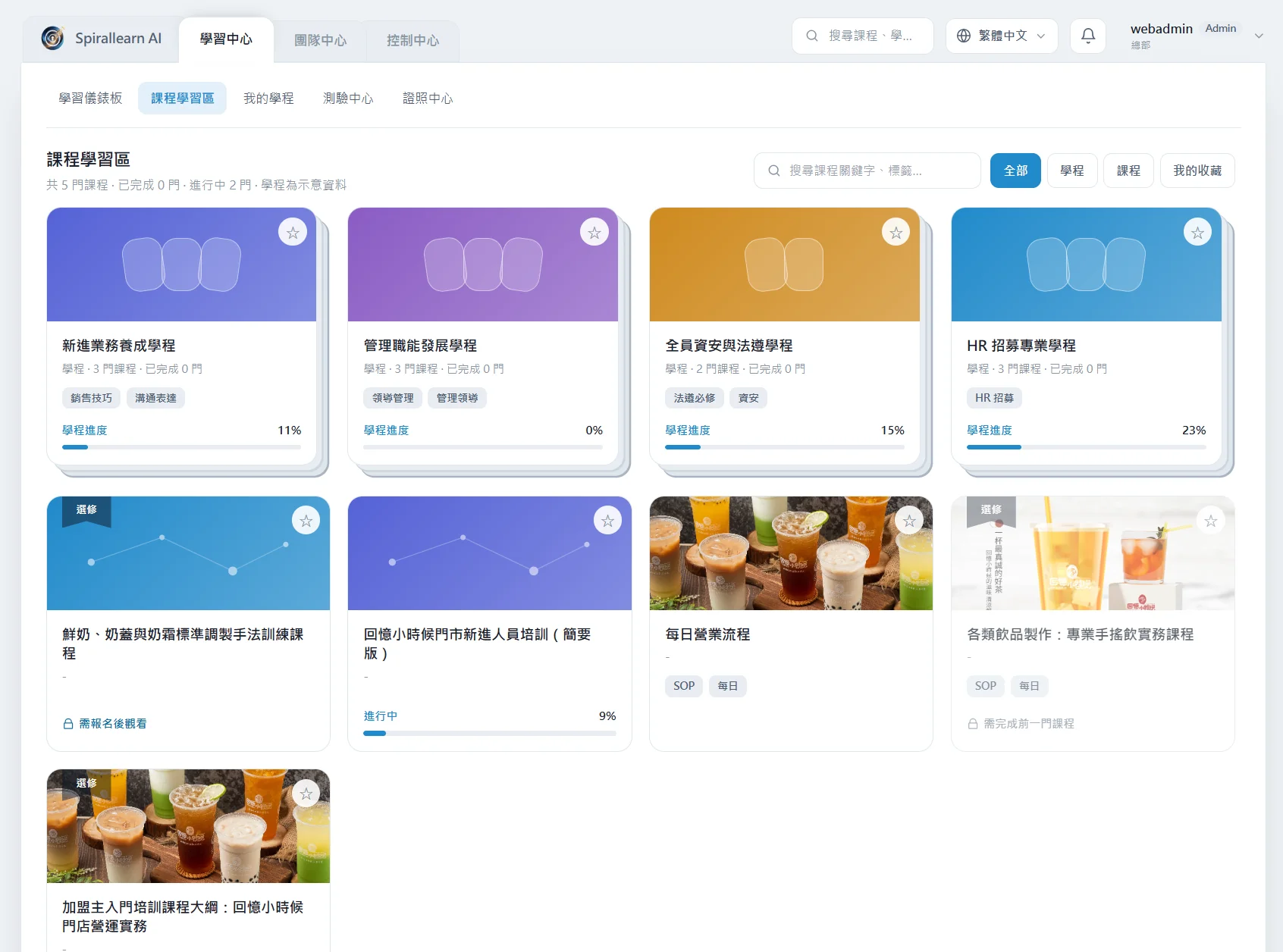Click 每日 tag on 每日營業流程 card
The height and width of the screenshot is (952, 1283).
click(728, 686)
